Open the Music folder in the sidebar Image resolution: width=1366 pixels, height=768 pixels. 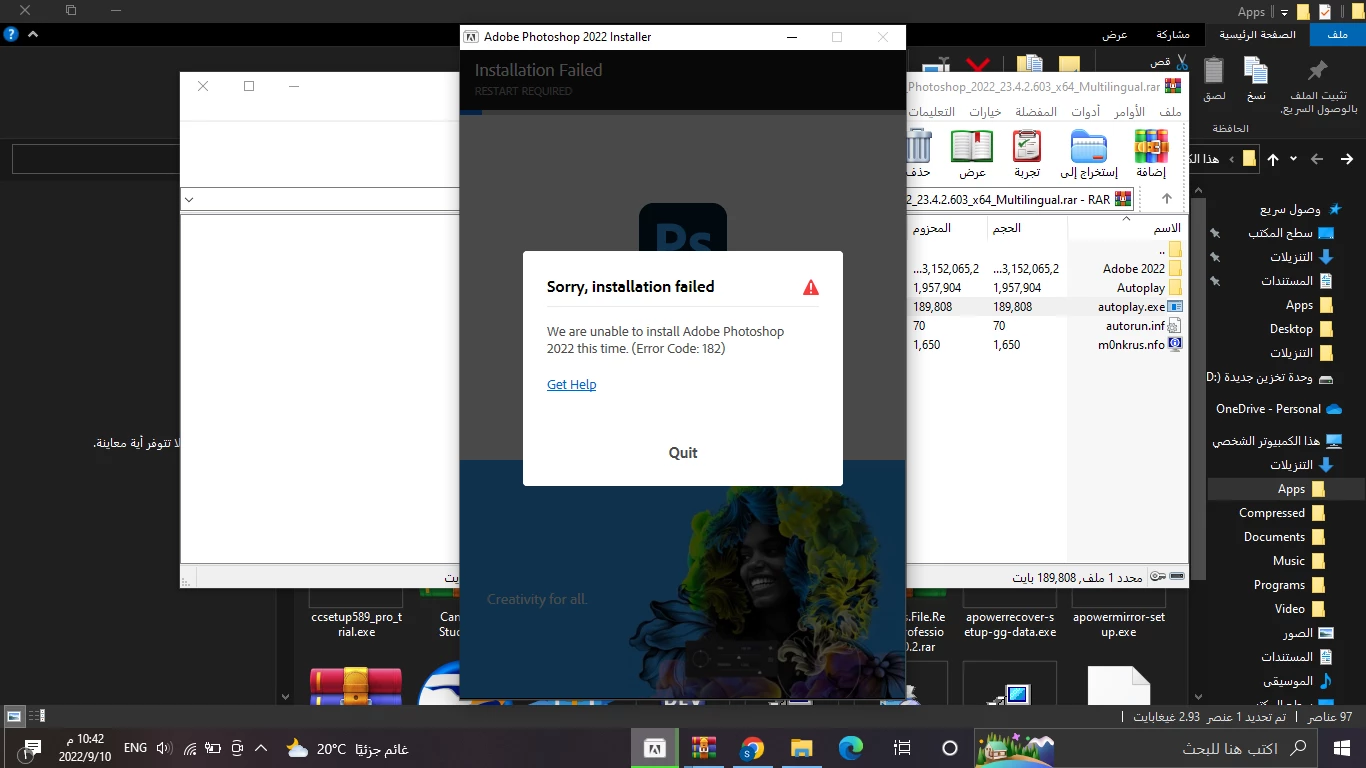(1299, 561)
